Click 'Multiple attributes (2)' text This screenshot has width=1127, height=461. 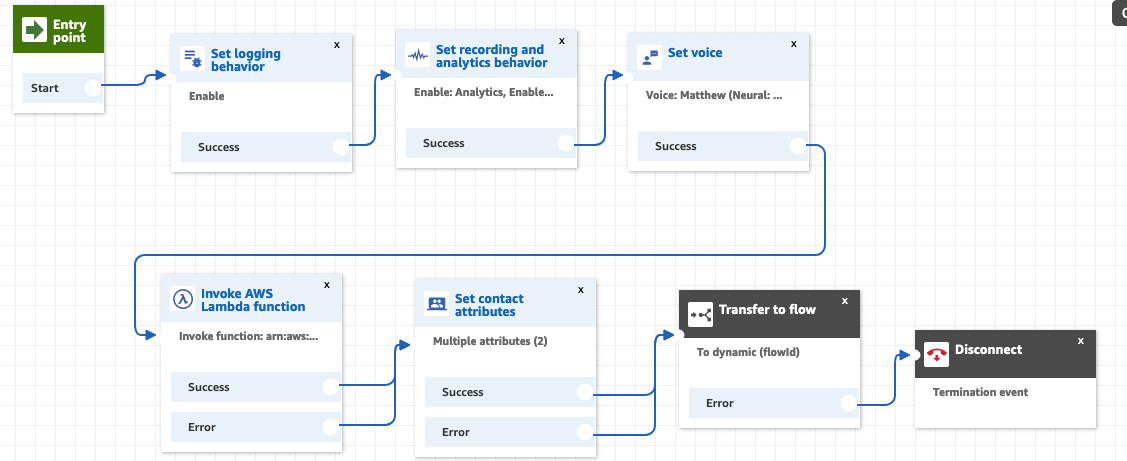(x=490, y=341)
